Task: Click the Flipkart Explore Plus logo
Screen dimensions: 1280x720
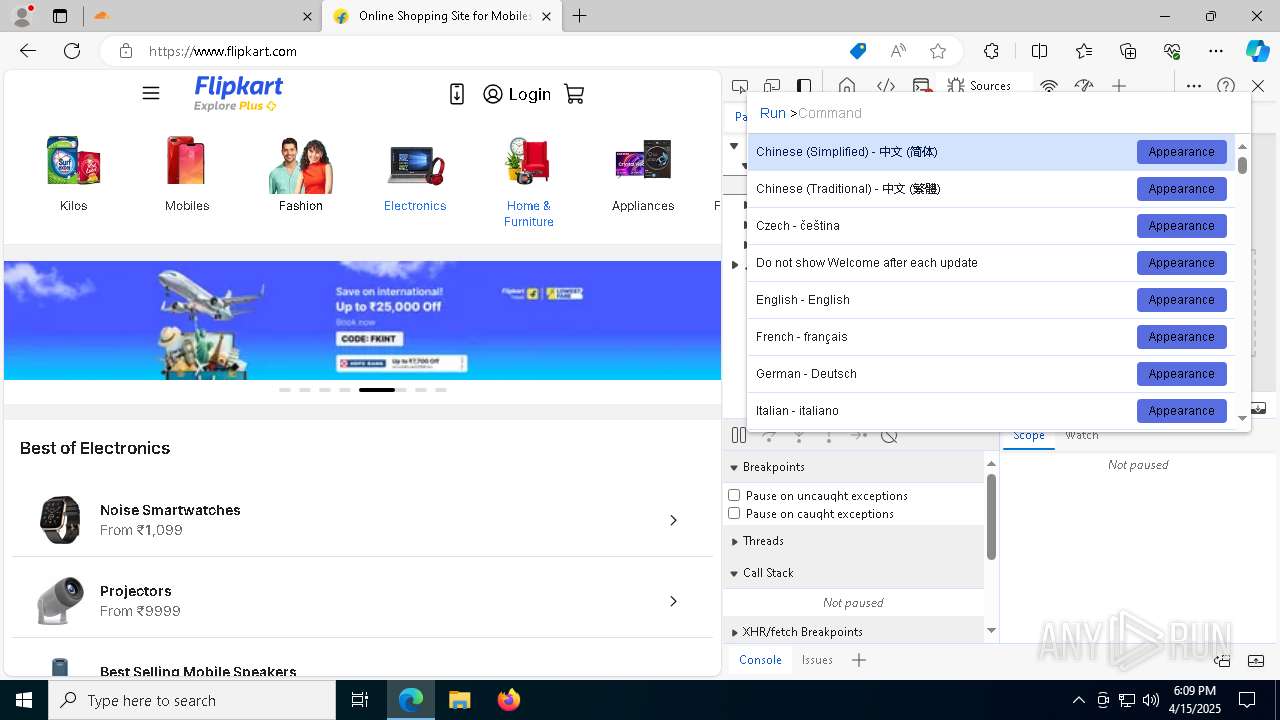Action: (x=238, y=93)
